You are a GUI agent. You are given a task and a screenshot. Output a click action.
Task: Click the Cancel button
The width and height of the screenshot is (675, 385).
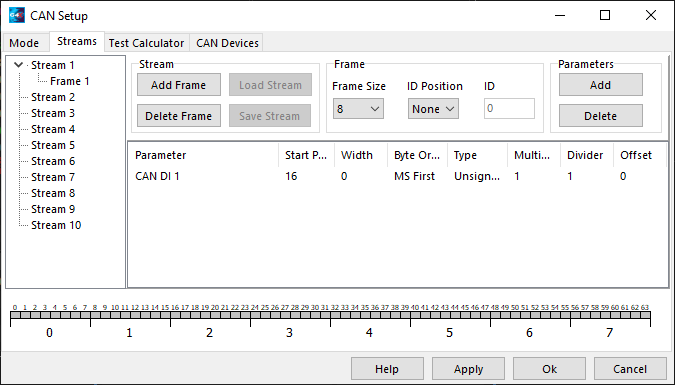630,369
